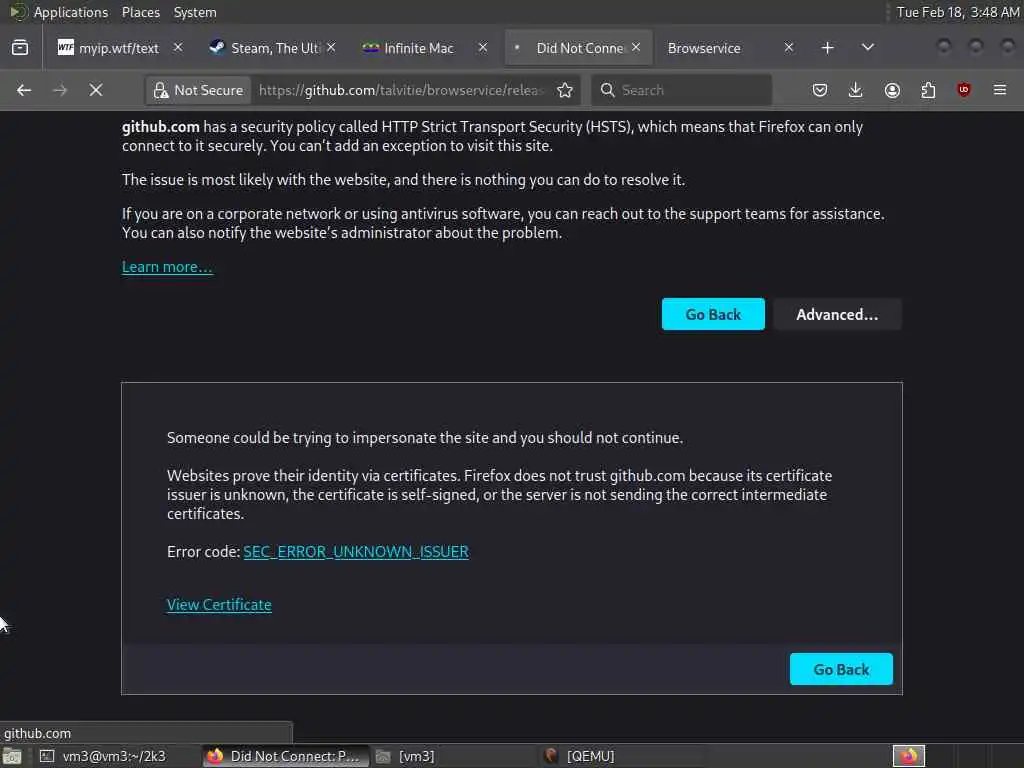This screenshot has width=1024, height=768.
Task: Close the myip.wtf/text tab
Action: click(x=178, y=48)
